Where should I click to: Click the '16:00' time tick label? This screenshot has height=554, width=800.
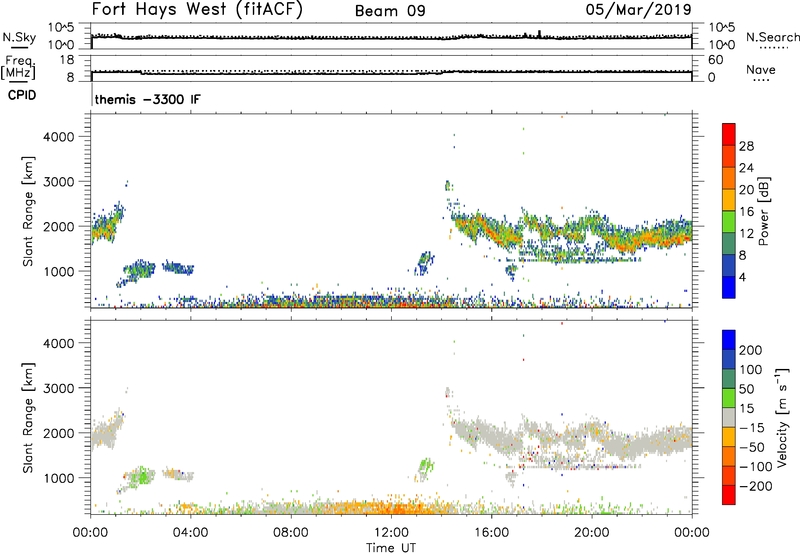pyautogui.click(x=491, y=533)
